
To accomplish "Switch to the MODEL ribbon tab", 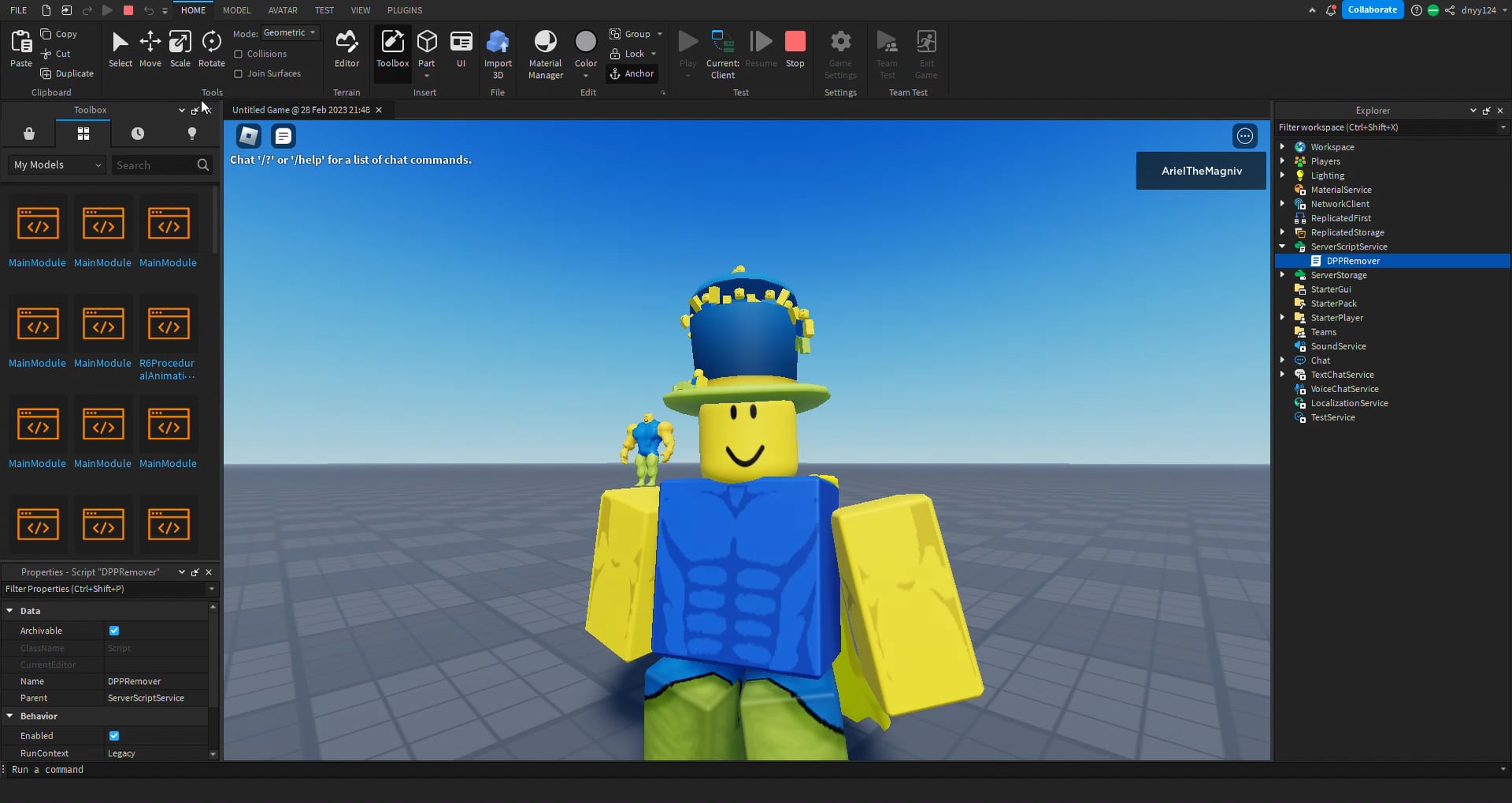I will click(236, 10).
